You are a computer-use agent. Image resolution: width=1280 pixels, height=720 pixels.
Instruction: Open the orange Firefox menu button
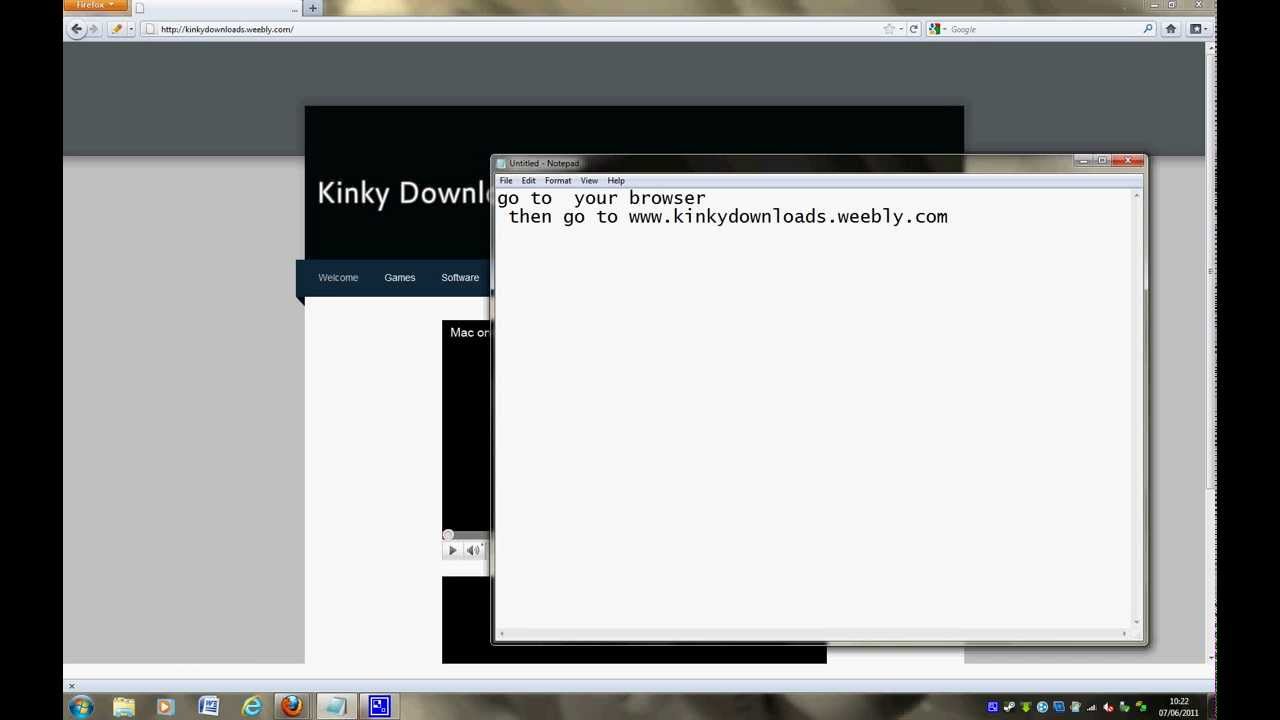95,5
